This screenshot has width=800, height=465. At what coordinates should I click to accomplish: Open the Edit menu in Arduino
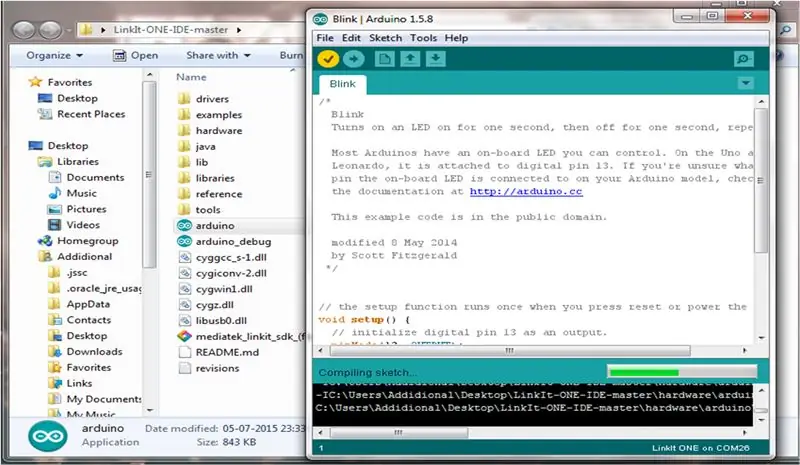(x=351, y=38)
